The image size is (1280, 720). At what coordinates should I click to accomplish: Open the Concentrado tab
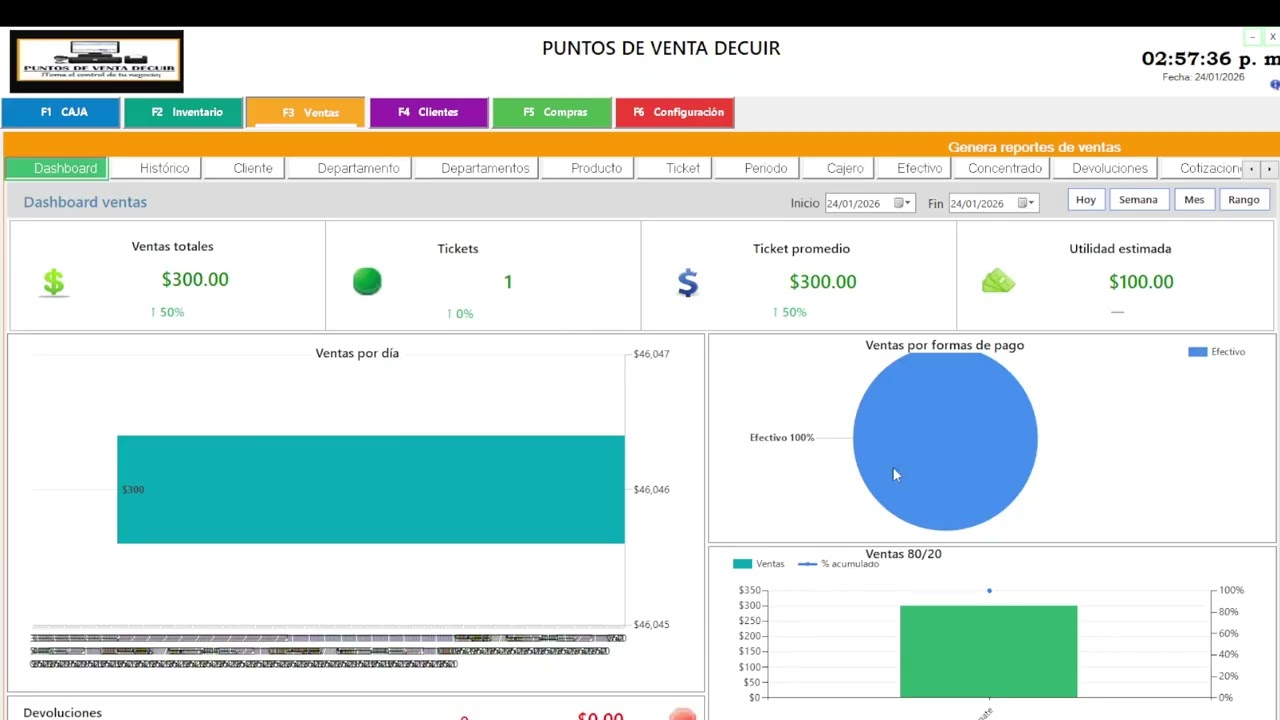tap(1000, 168)
